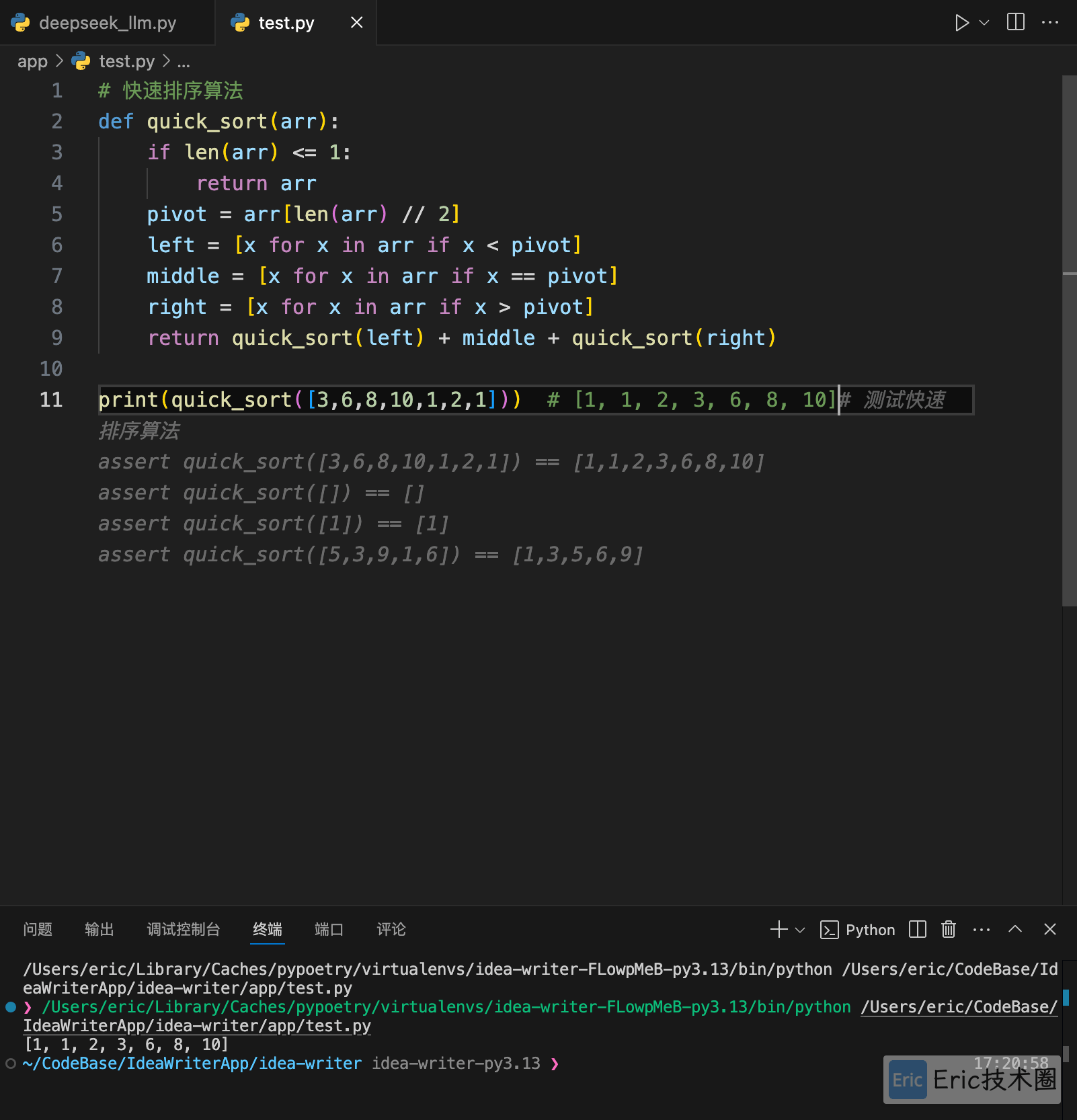This screenshot has width=1077, height=1120.
Task: Split the editor to the right
Action: point(1016,22)
